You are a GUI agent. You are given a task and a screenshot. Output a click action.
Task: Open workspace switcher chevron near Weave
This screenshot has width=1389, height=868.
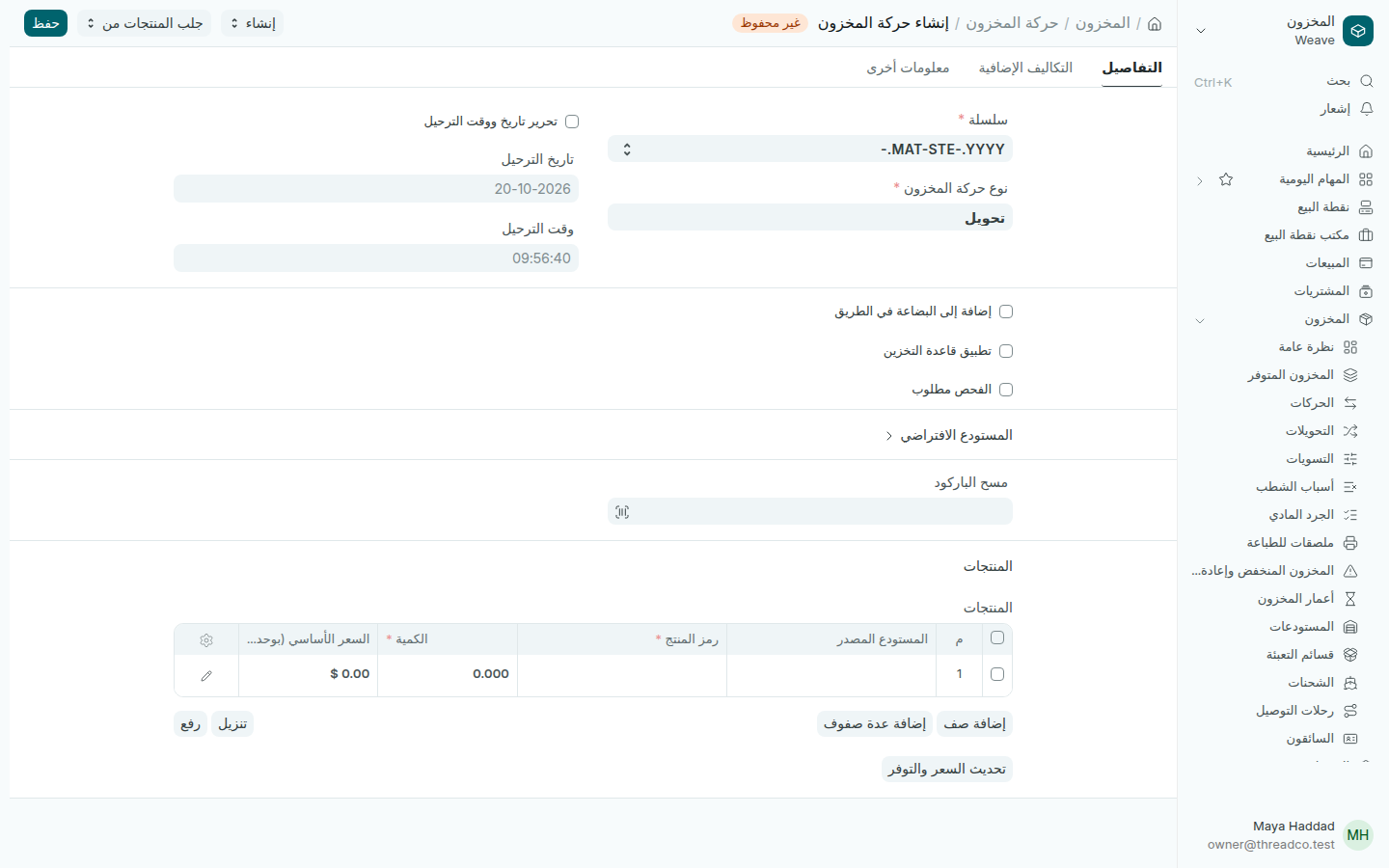pos(1201,31)
